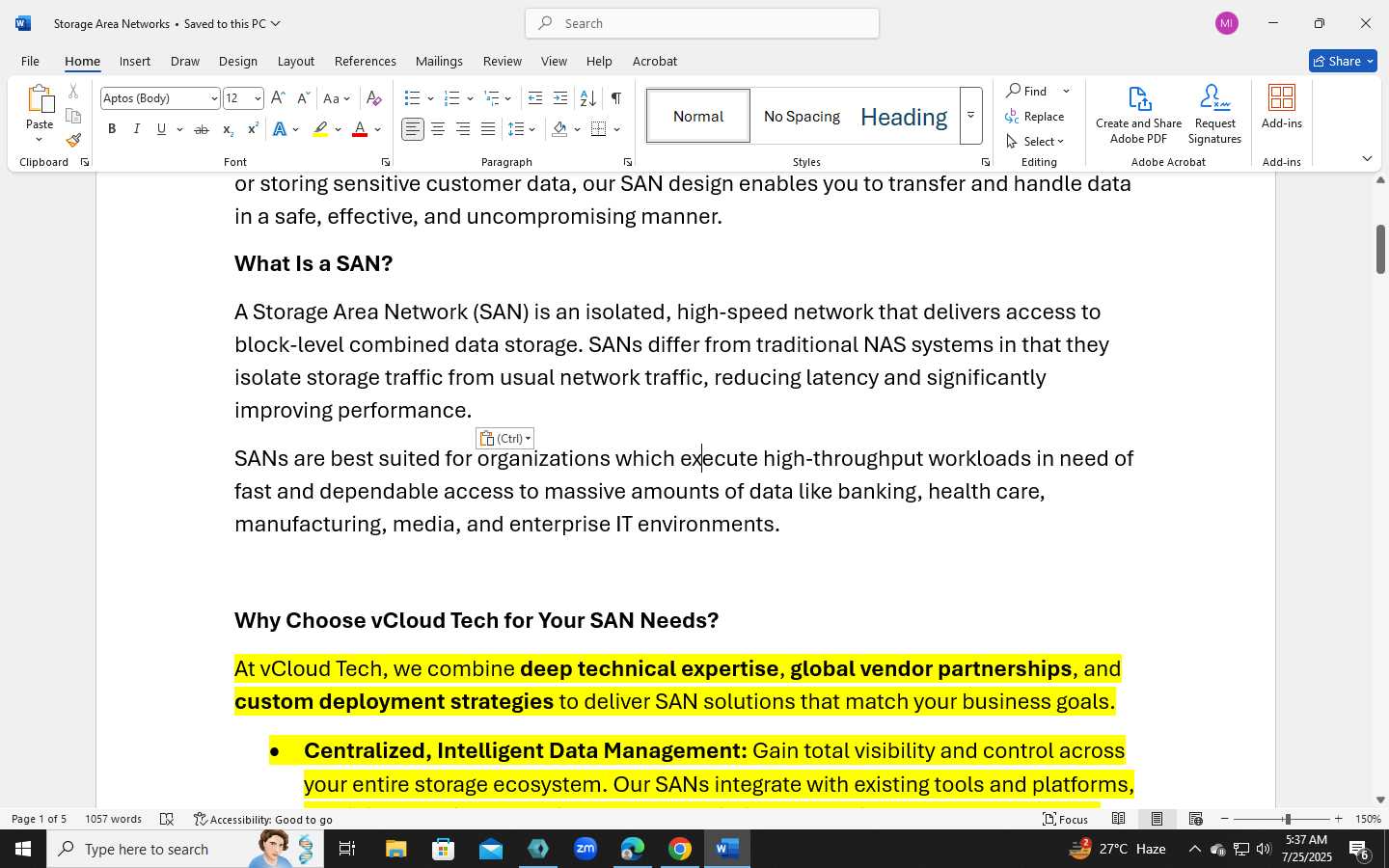The image size is (1389, 868).
Task: Zoom in with plus button
Action: (1338, 819)
